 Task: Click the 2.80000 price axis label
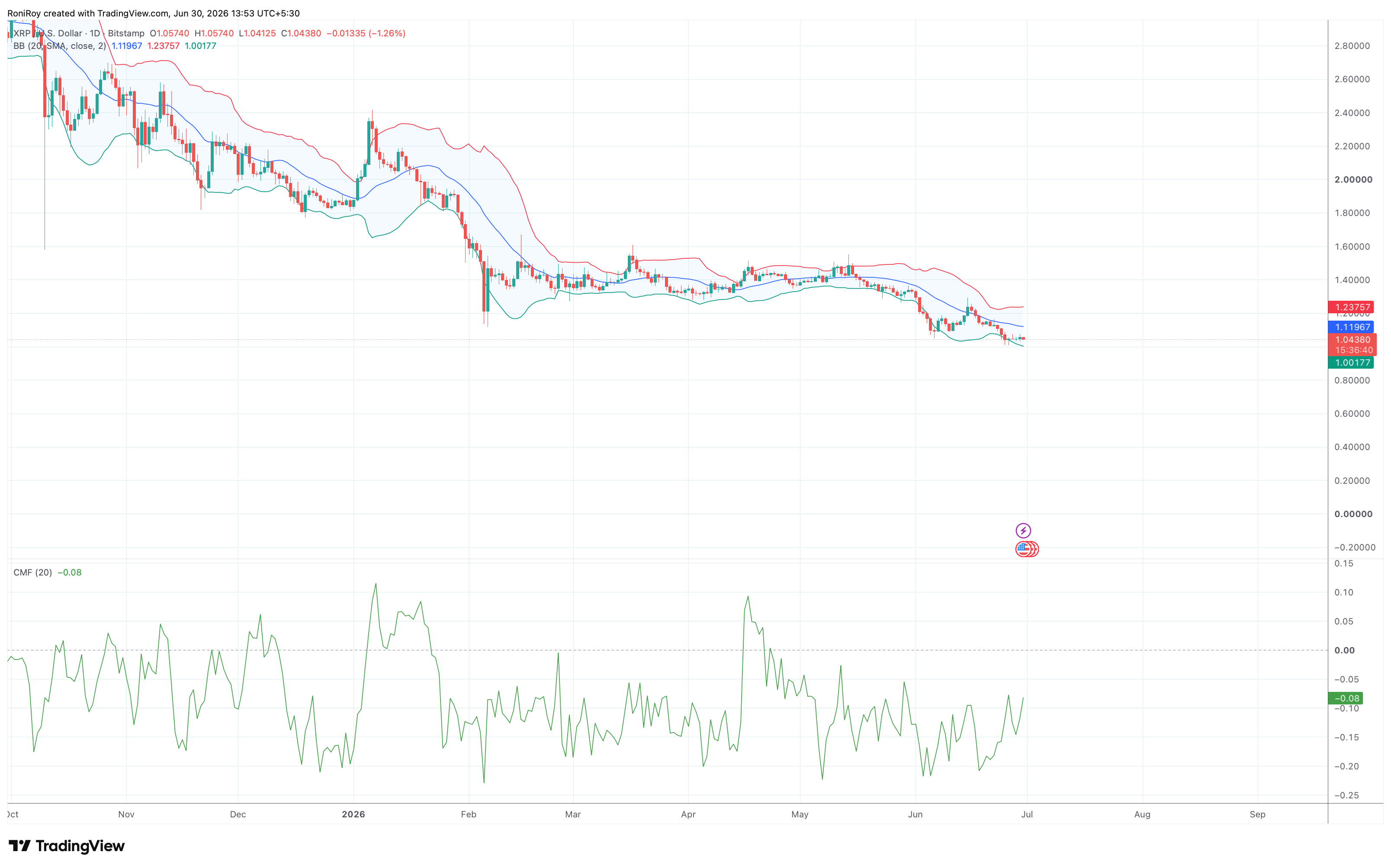pyautogui.click(x=1352, y=46)
